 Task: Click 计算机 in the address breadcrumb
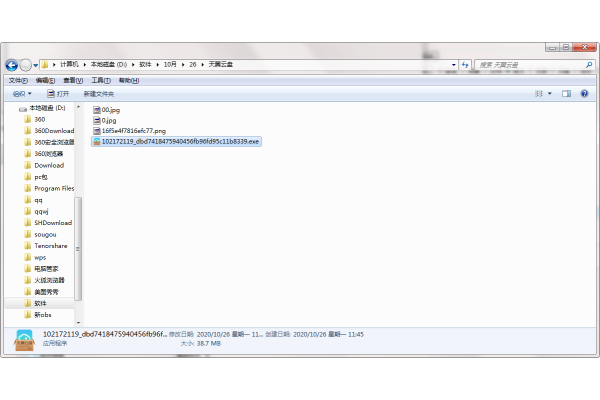[x=69, y=65]
